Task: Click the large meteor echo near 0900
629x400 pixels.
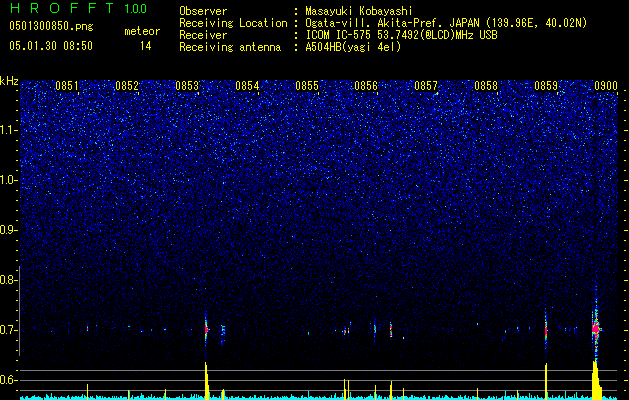Action: coord(596,328)
